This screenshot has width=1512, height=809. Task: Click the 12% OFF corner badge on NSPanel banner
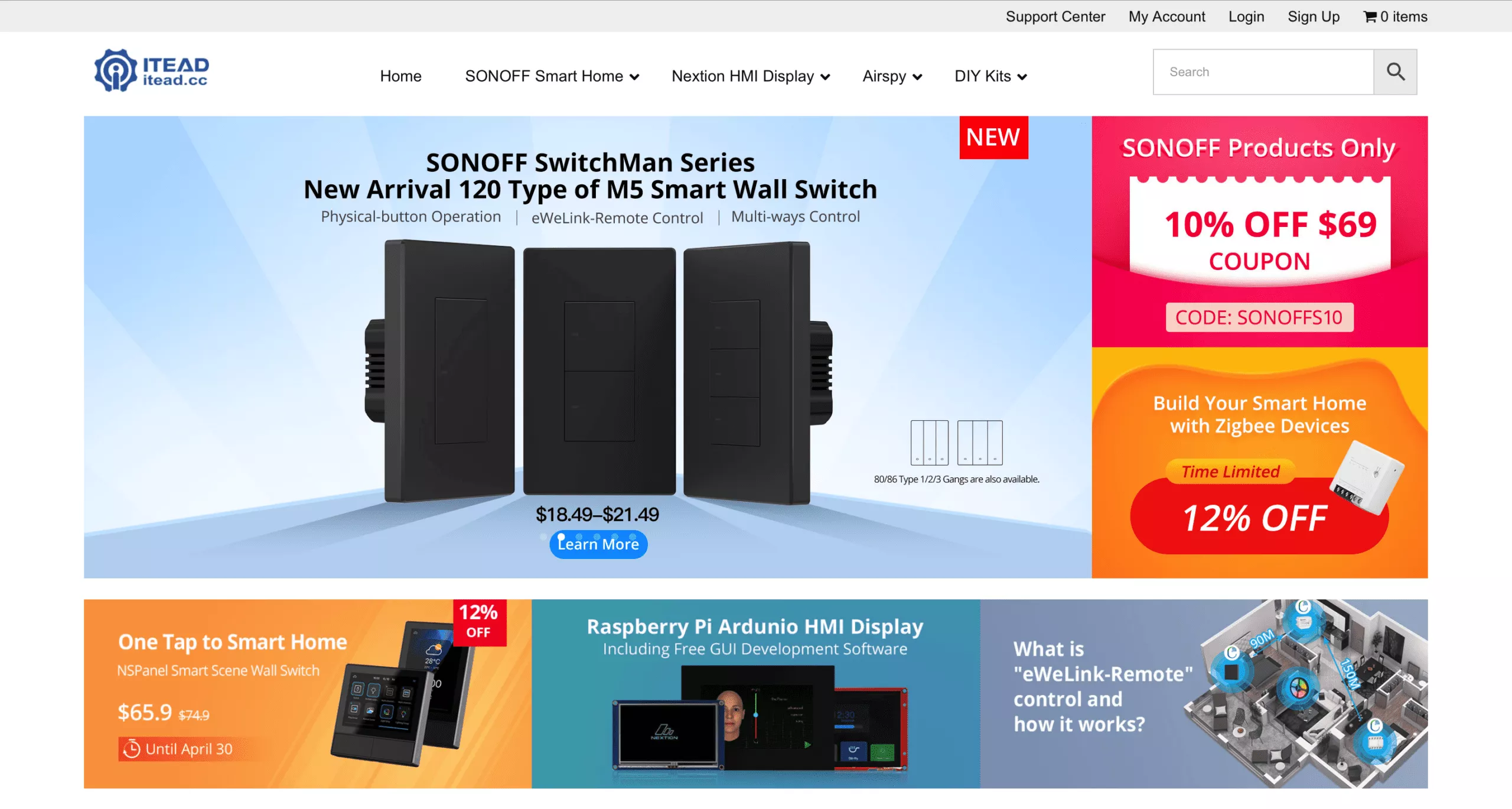click(x=479, y=621)
